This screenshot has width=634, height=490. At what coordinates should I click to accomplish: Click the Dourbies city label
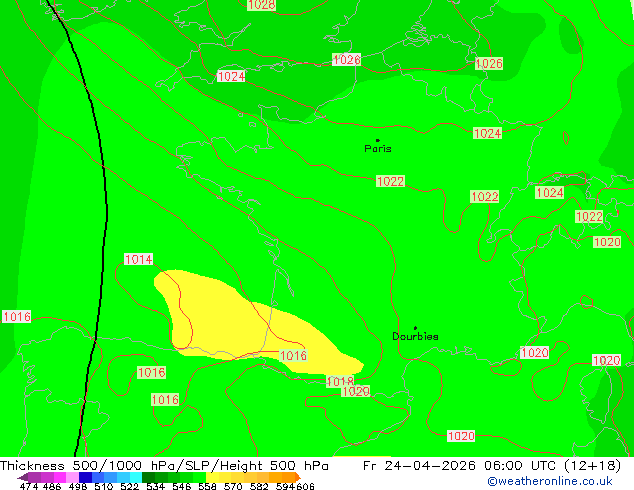[415, 336]
